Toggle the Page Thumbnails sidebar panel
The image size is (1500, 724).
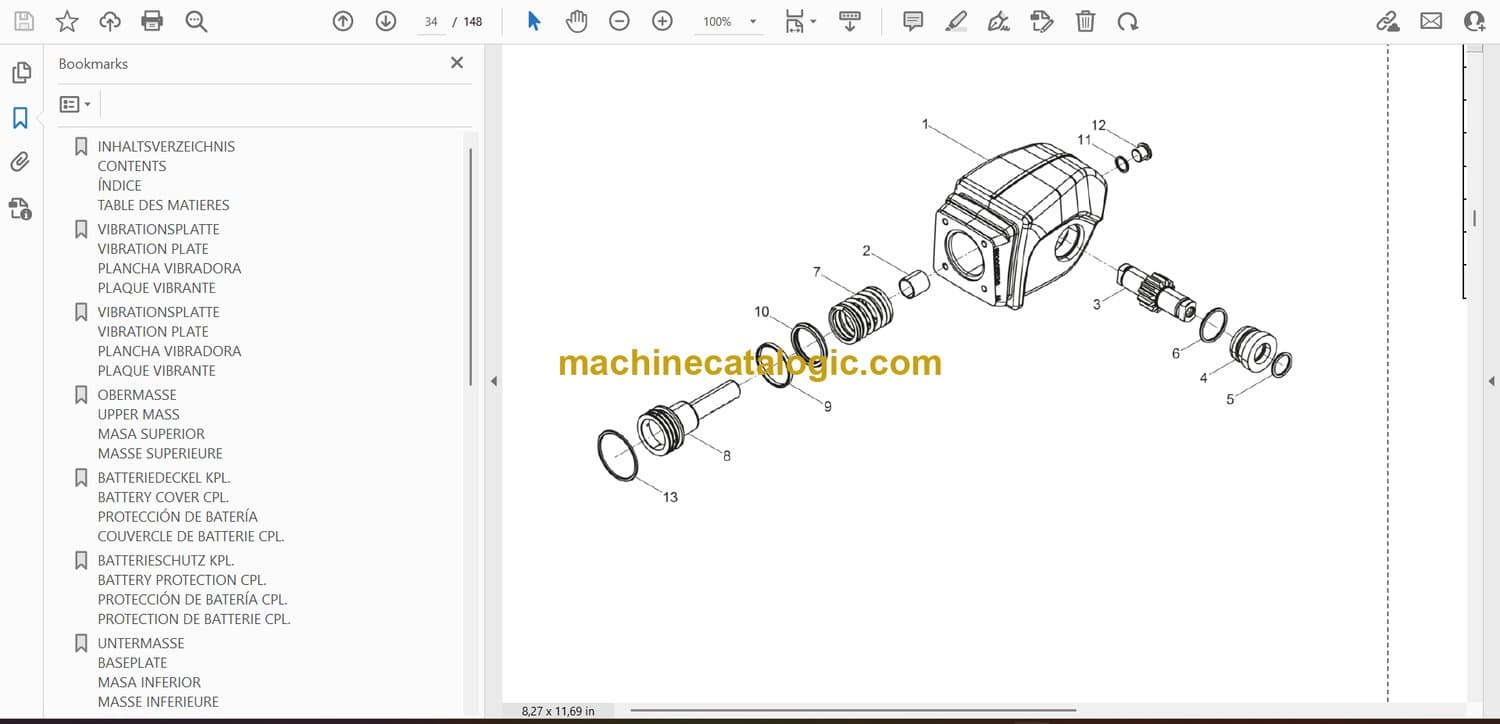(20, 73)
